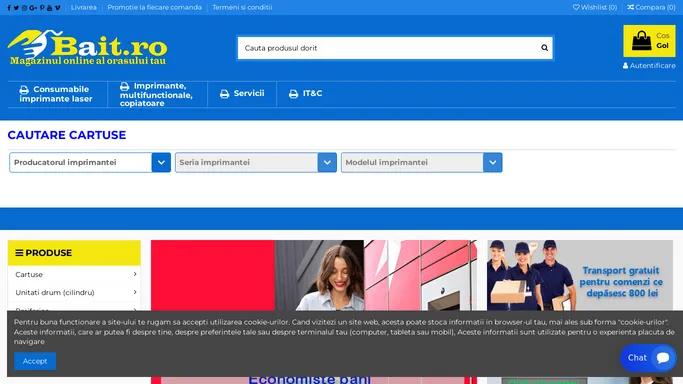Viewport: 683px width, 384px height.
Task: Click the PRODUSE sidebar header
Action: pyautogui.click(x=74, y=253)
